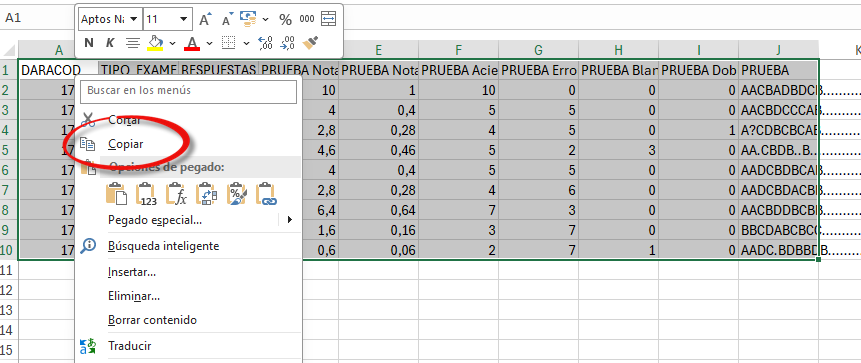Select column G header
The image size is (861, 363).
pos(538,50)
